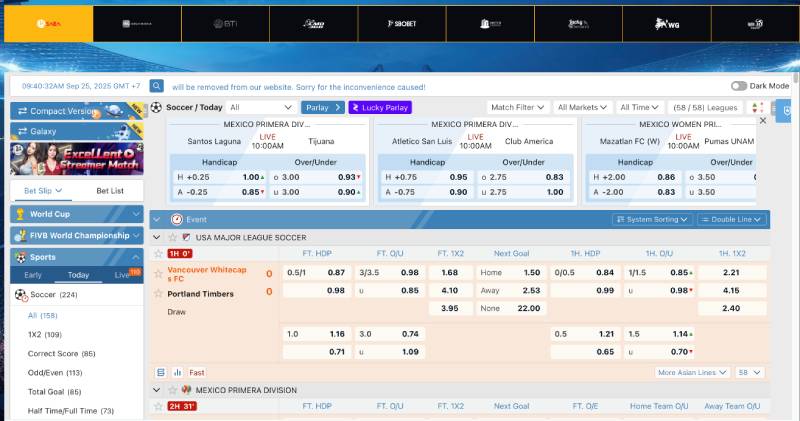Toggle Dark Mode switch

pyautogui.click(x=739, y=86)
